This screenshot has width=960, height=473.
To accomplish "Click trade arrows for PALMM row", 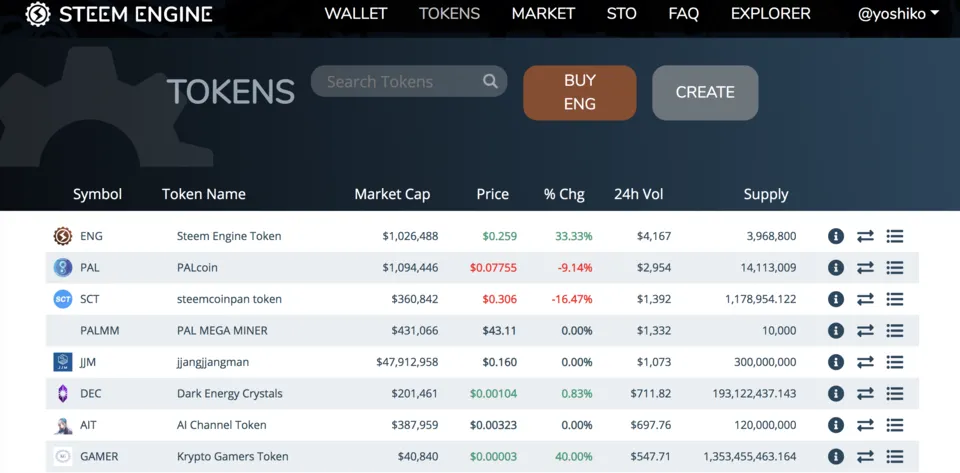I will [865, 330].
